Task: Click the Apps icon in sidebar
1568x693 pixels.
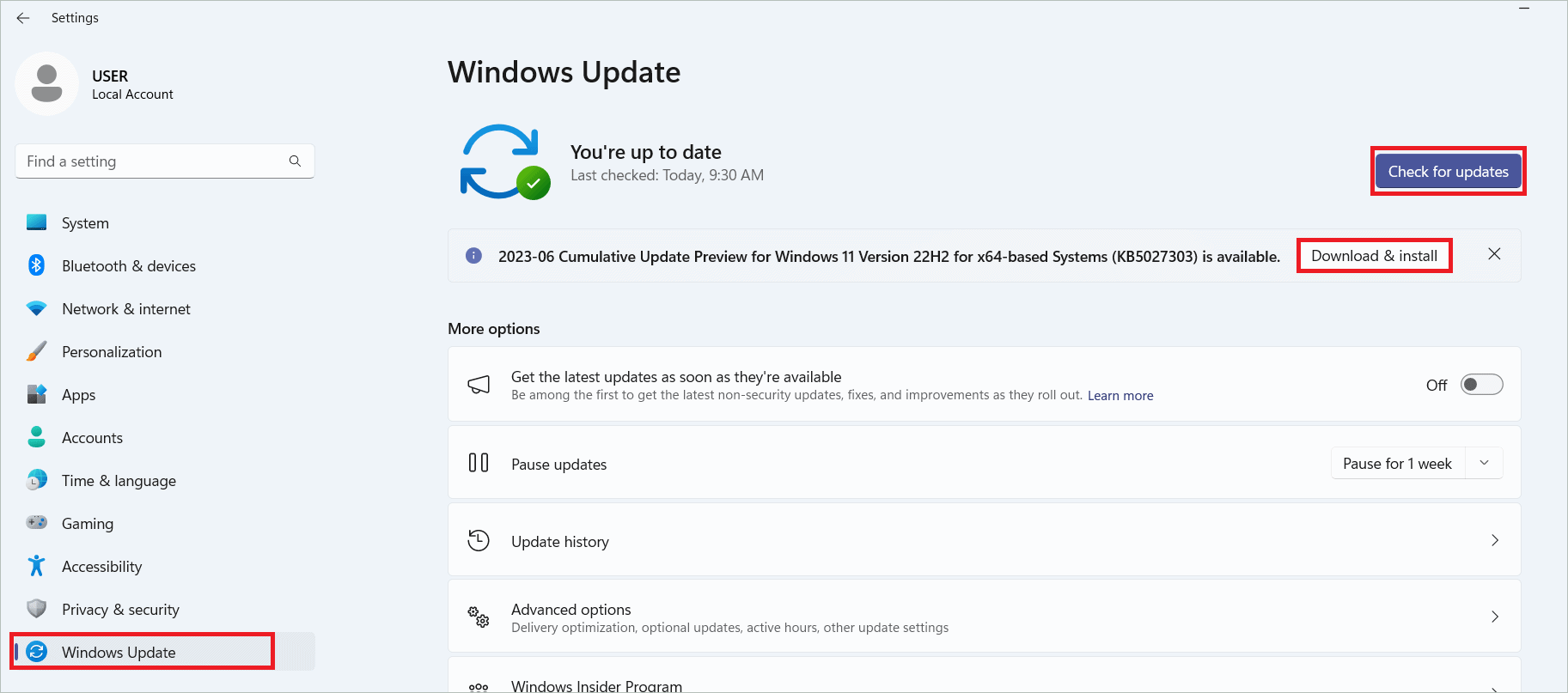Action: pyautogui.click(x=36, y=394)
